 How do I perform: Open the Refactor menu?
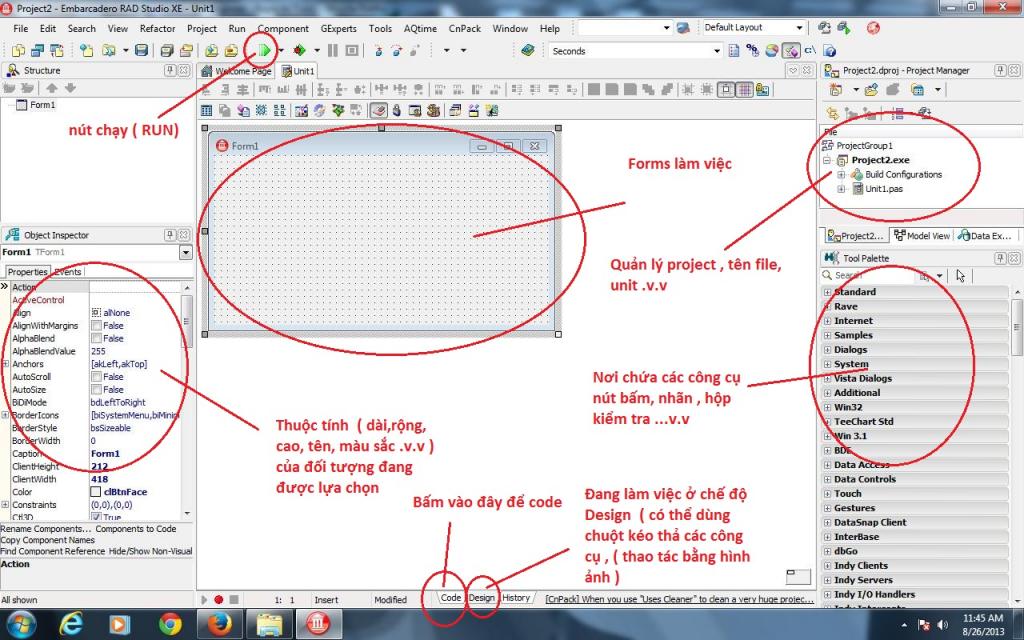(157, 29)
